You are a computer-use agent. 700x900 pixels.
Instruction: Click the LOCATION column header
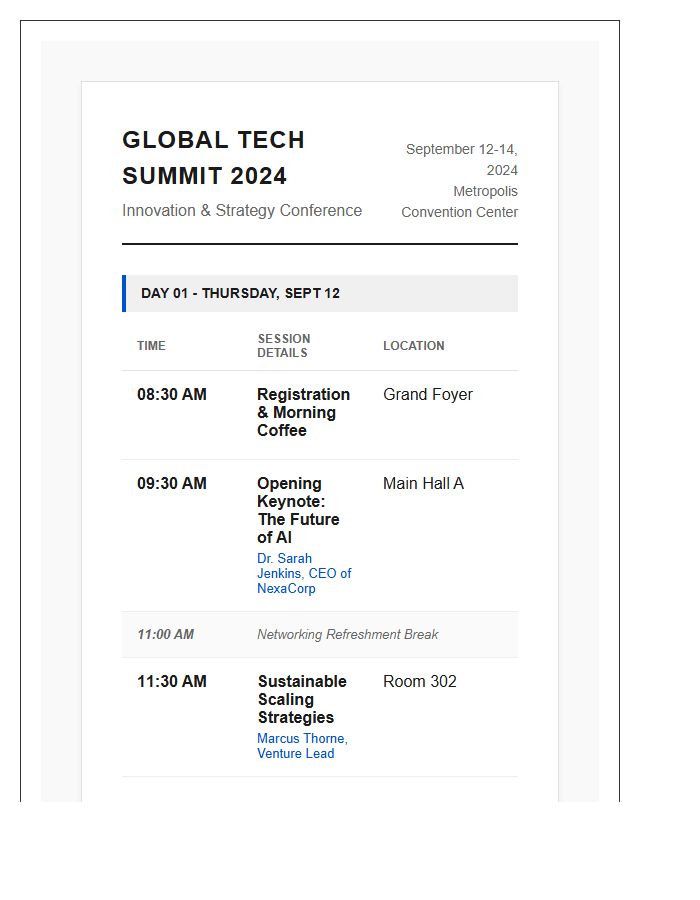click(x=414, y=346)
